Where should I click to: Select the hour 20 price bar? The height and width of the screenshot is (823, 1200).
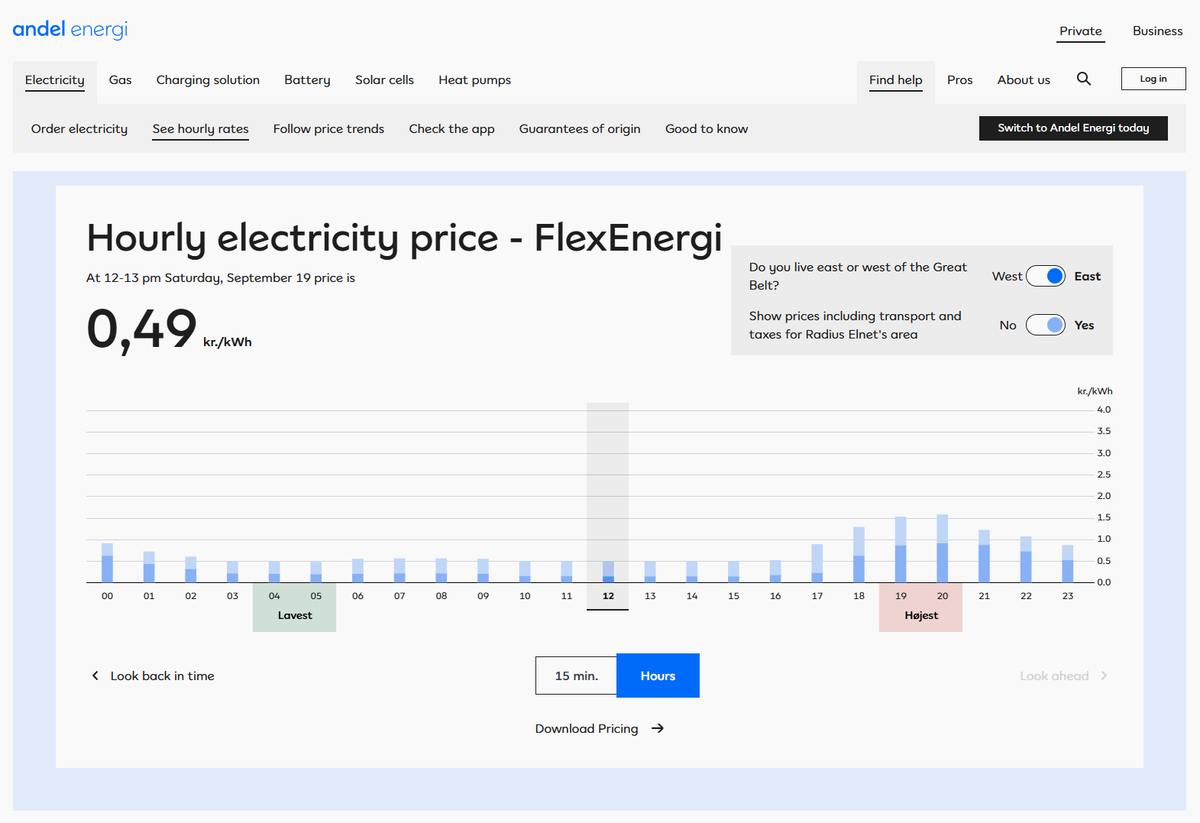942,549
